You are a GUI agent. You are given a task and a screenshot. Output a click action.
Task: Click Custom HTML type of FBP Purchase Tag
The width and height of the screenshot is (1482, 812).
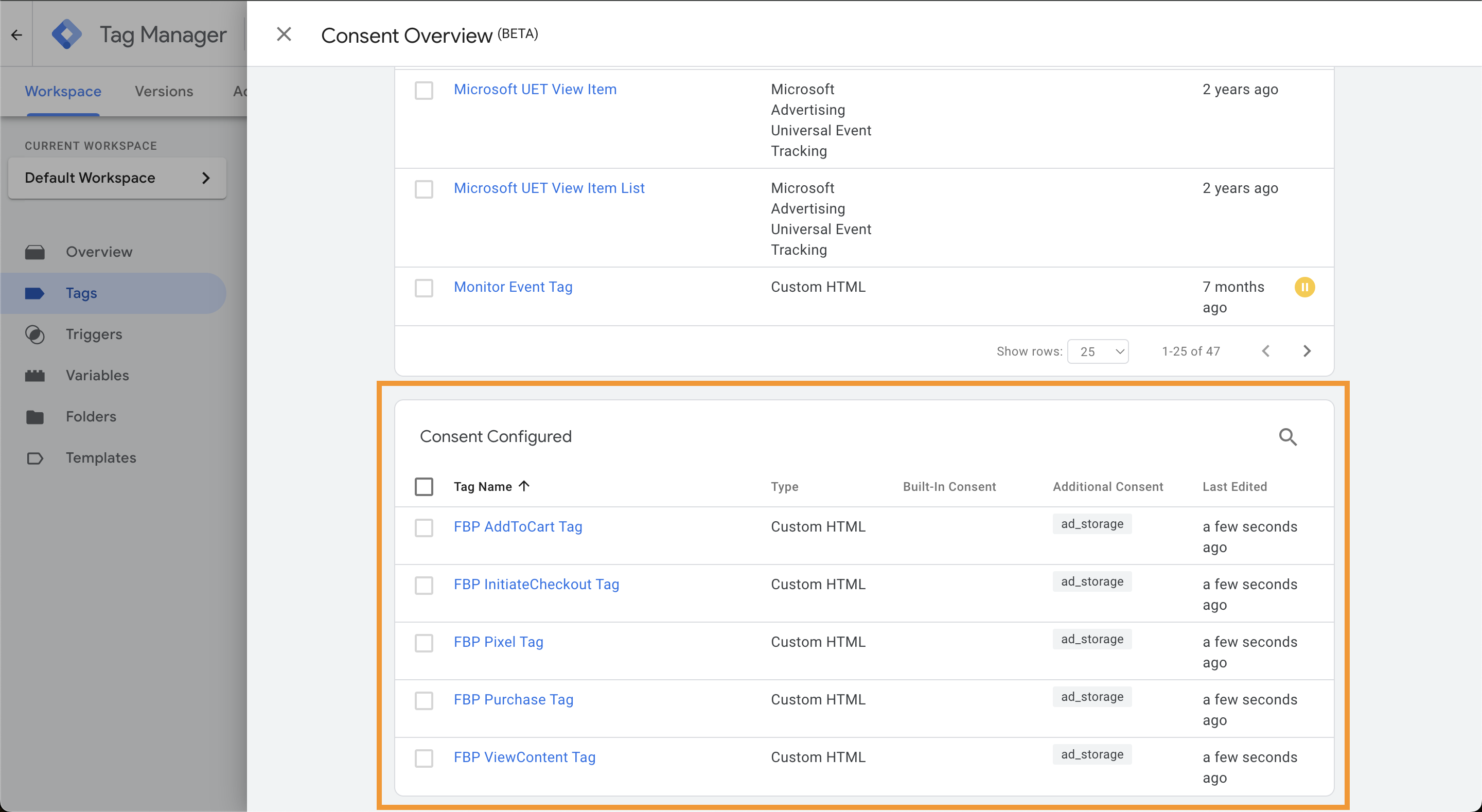[x=818, y=699]
